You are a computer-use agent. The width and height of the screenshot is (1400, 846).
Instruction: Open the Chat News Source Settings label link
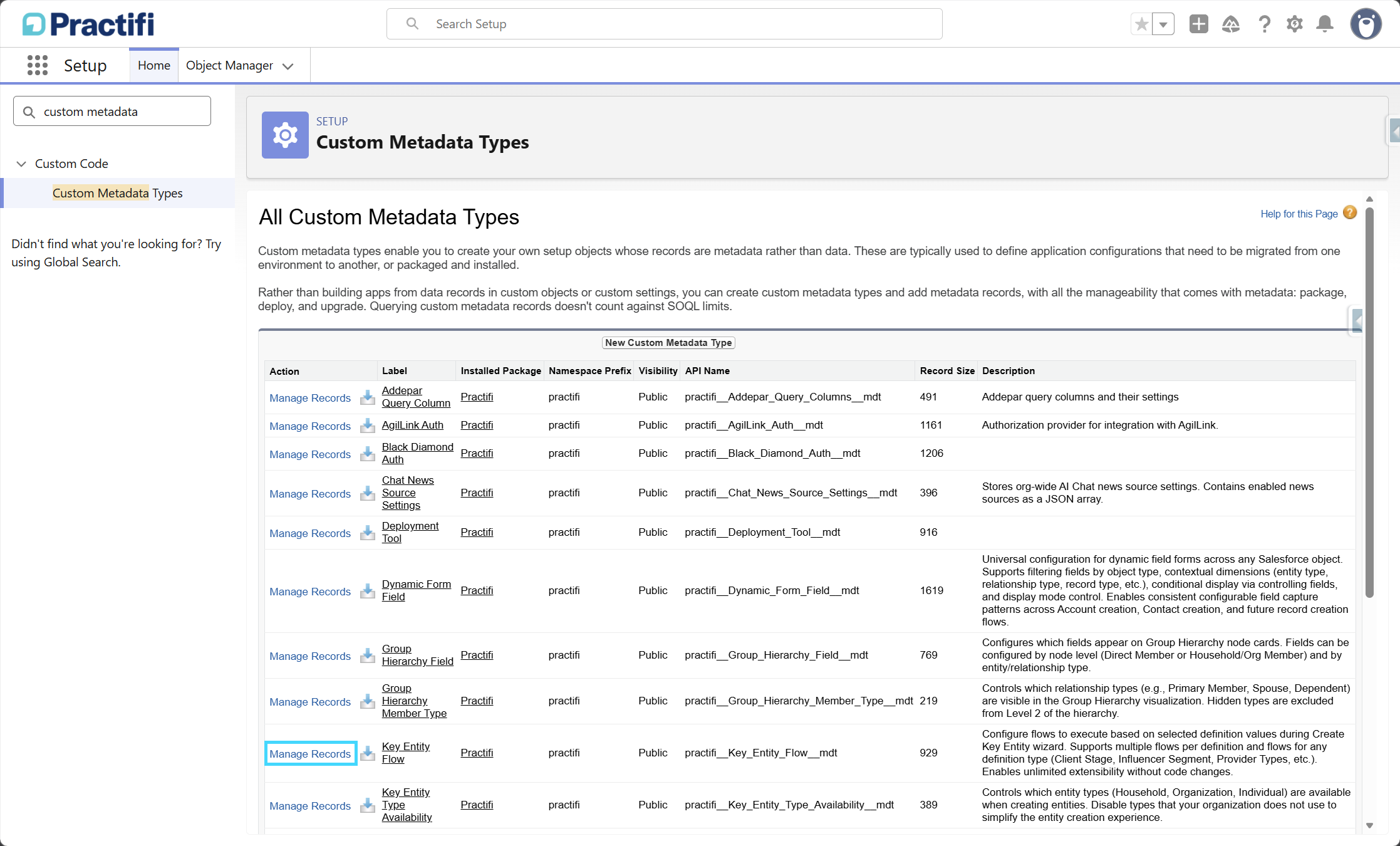(x=408, y=493)
